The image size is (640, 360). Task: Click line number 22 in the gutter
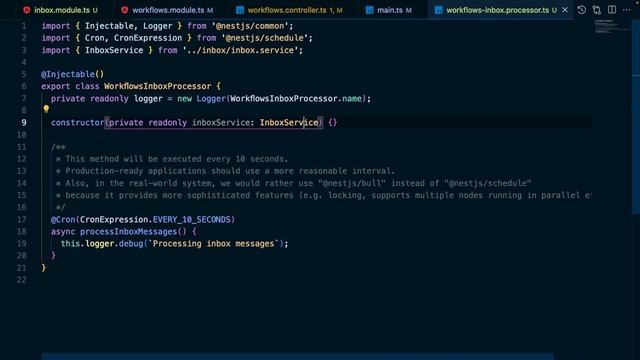21,280
